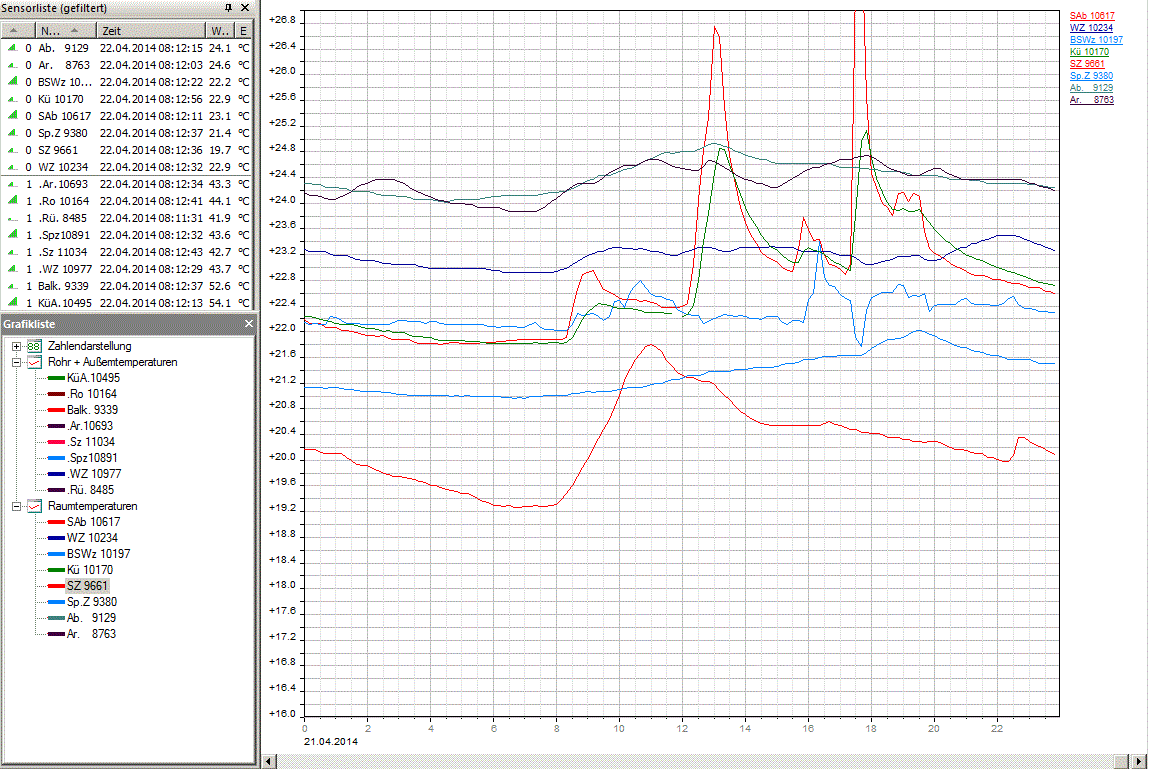Image resolution: width=1149 pixels, height=769 pixels.
Task: Select WZ 10234 in the Grafikliste tree
Action: (92, 538)
